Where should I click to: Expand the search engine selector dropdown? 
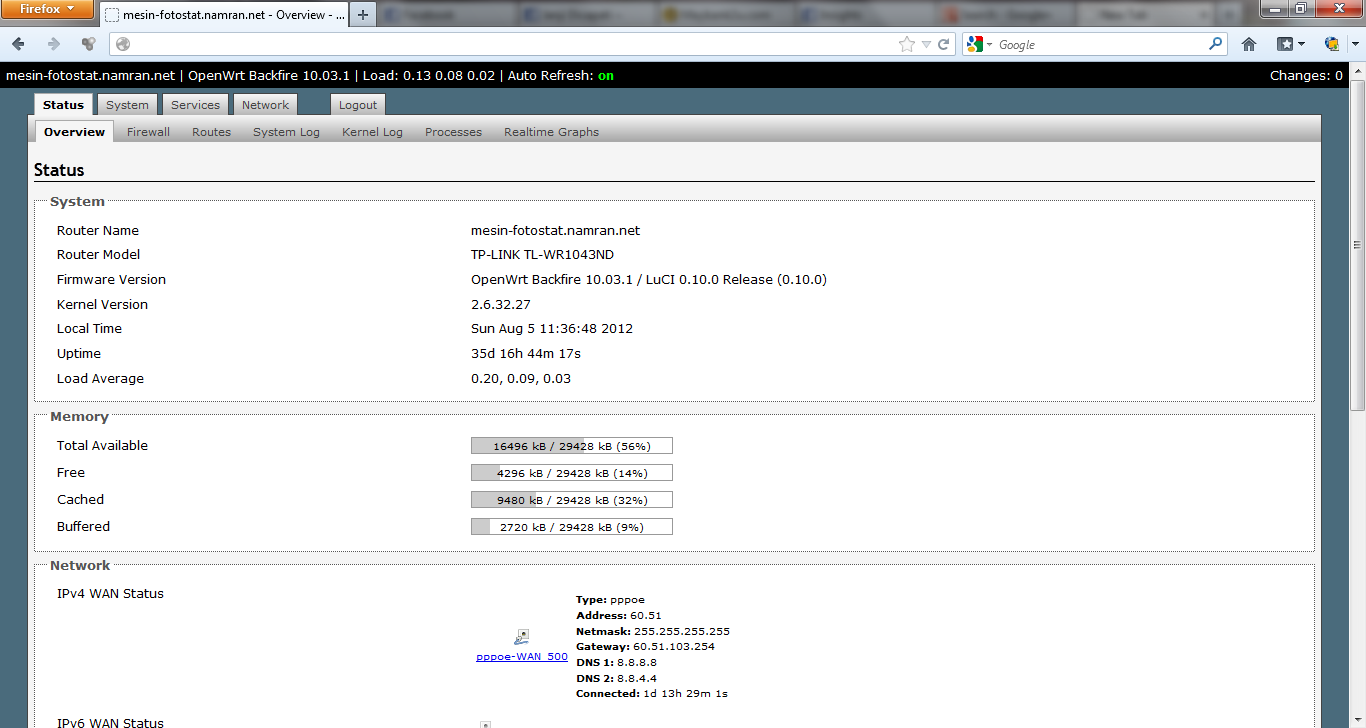[x=979, y=44]
